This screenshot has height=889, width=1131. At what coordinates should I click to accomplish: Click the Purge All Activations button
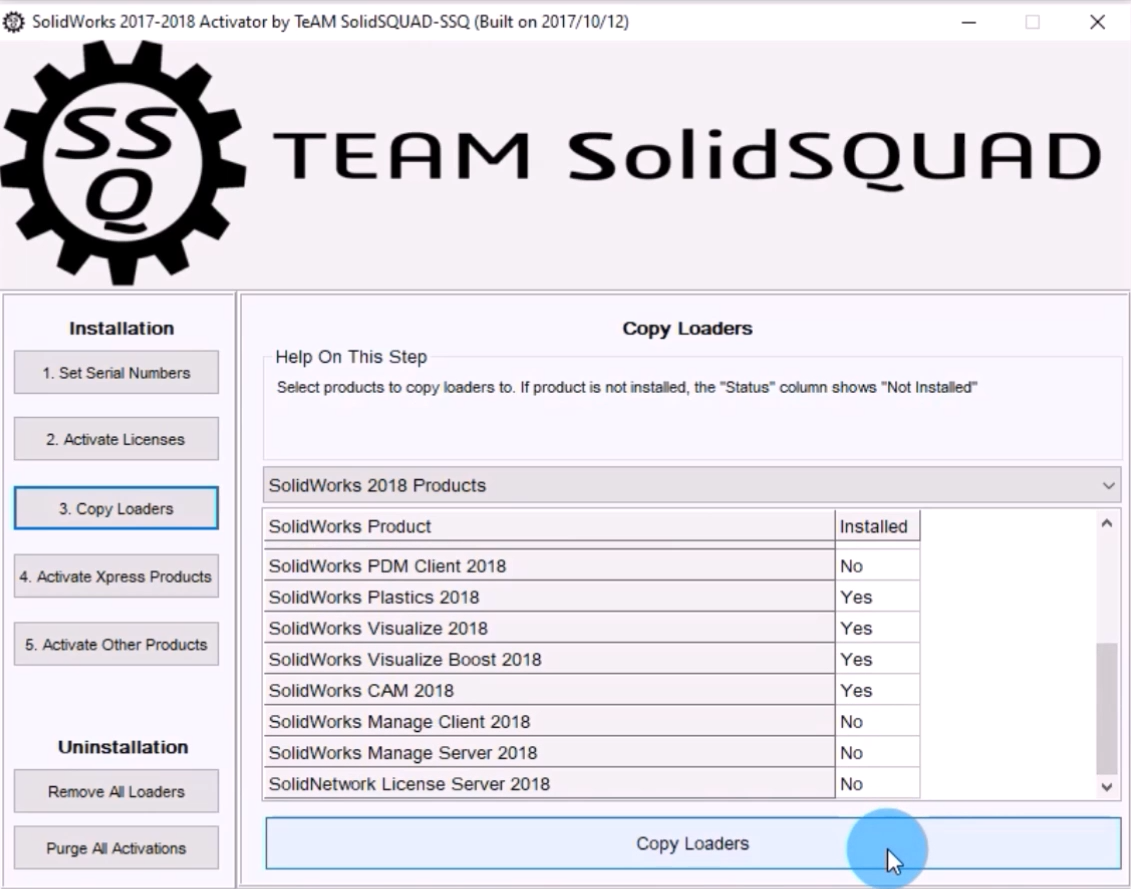click(x=116, y=848)
